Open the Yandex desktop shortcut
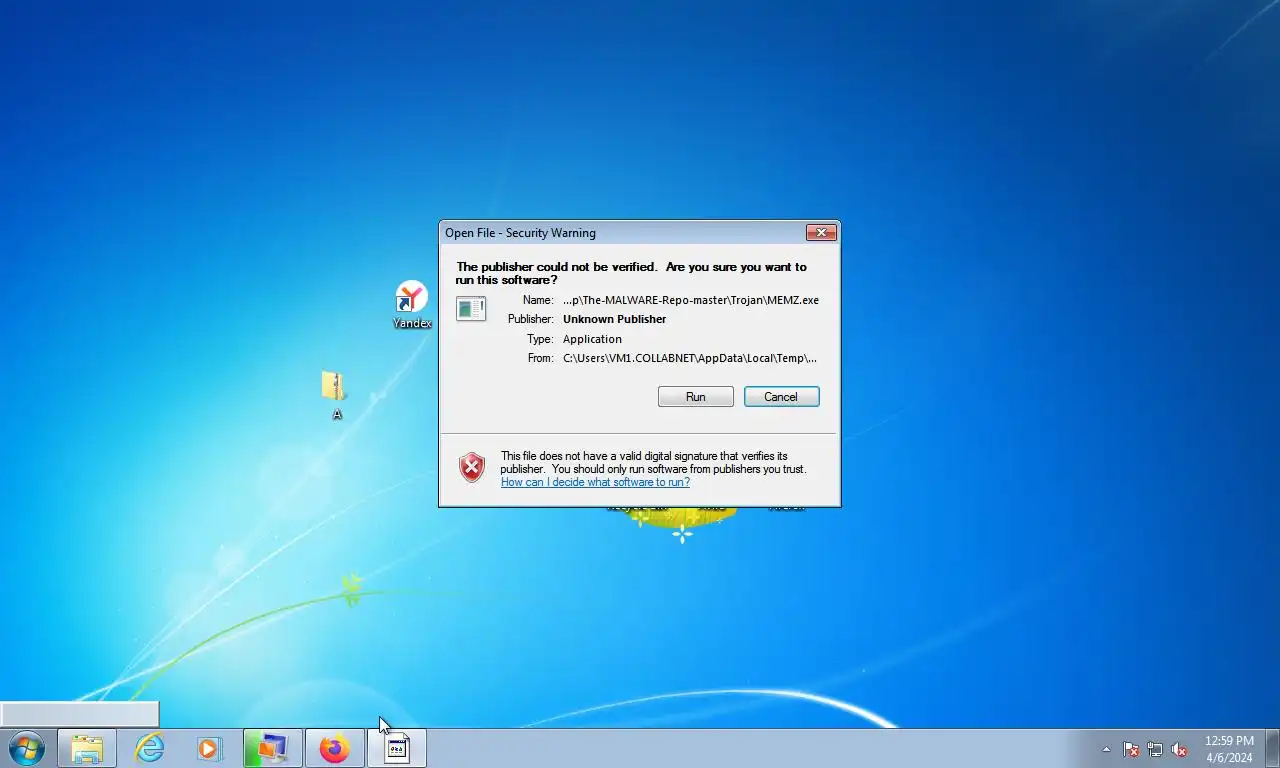 (412, 305)
